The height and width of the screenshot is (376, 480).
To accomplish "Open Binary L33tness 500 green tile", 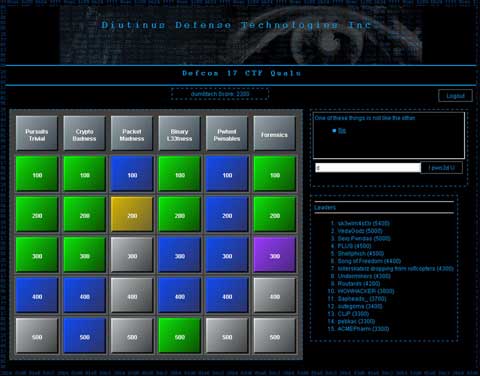I will pos(180,336).
